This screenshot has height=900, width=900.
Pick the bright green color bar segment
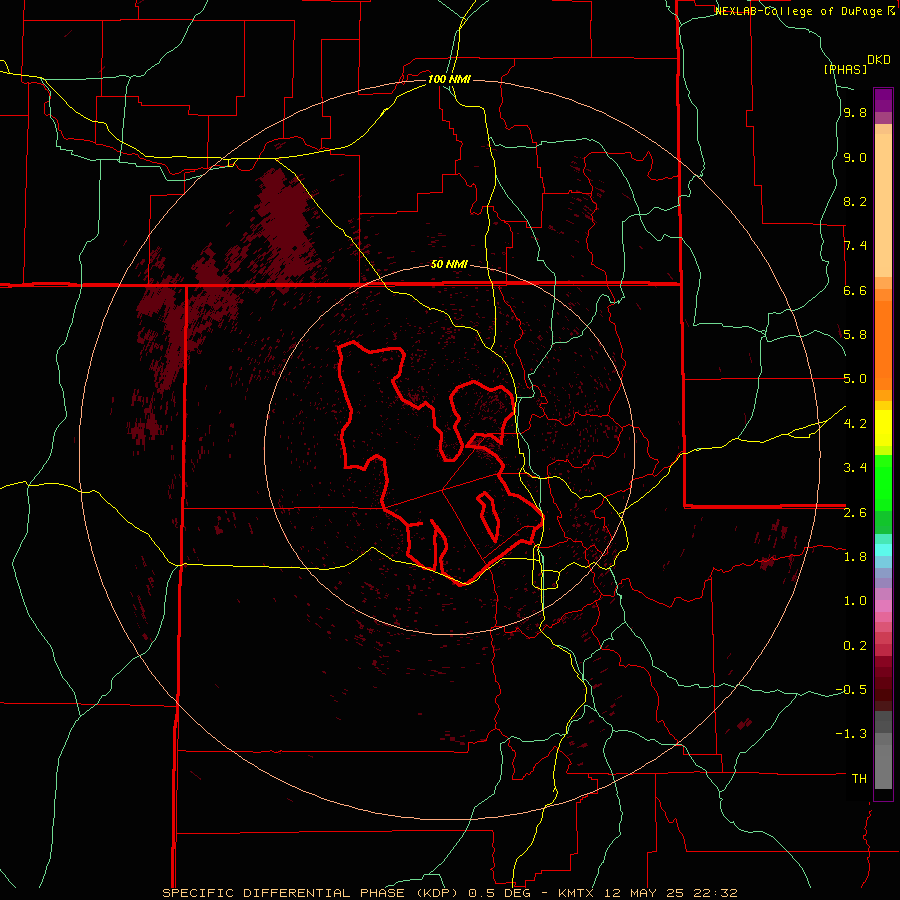883,488
